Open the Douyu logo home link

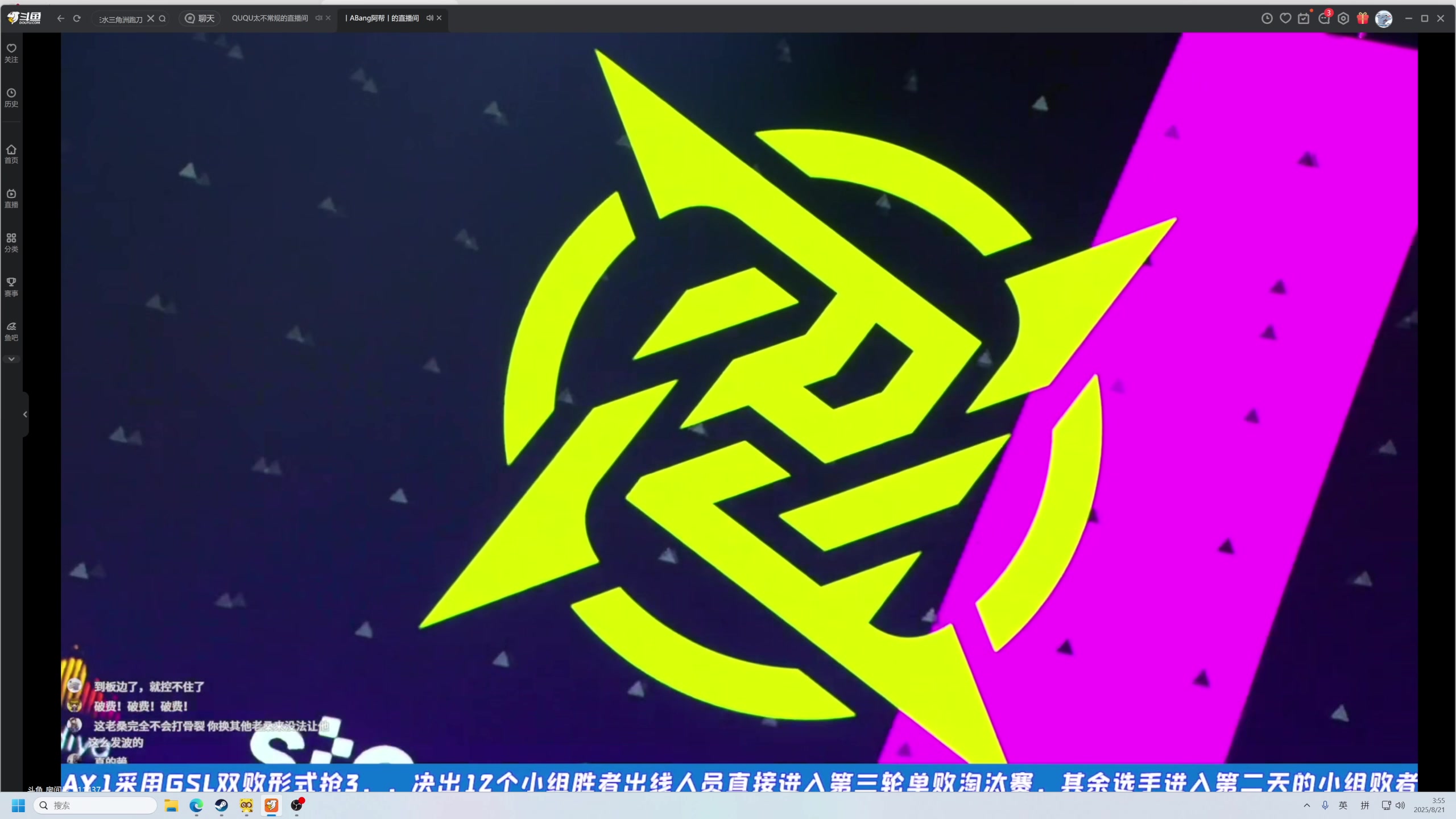tap(24, 18)
